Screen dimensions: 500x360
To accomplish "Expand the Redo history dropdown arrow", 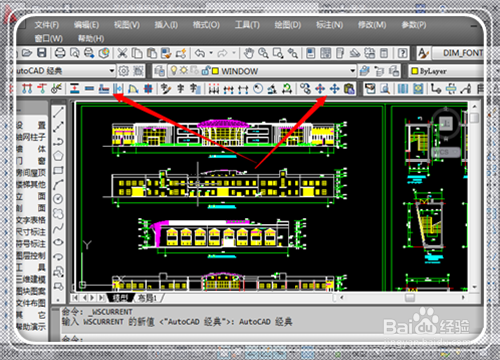I will tap(234, 53).
